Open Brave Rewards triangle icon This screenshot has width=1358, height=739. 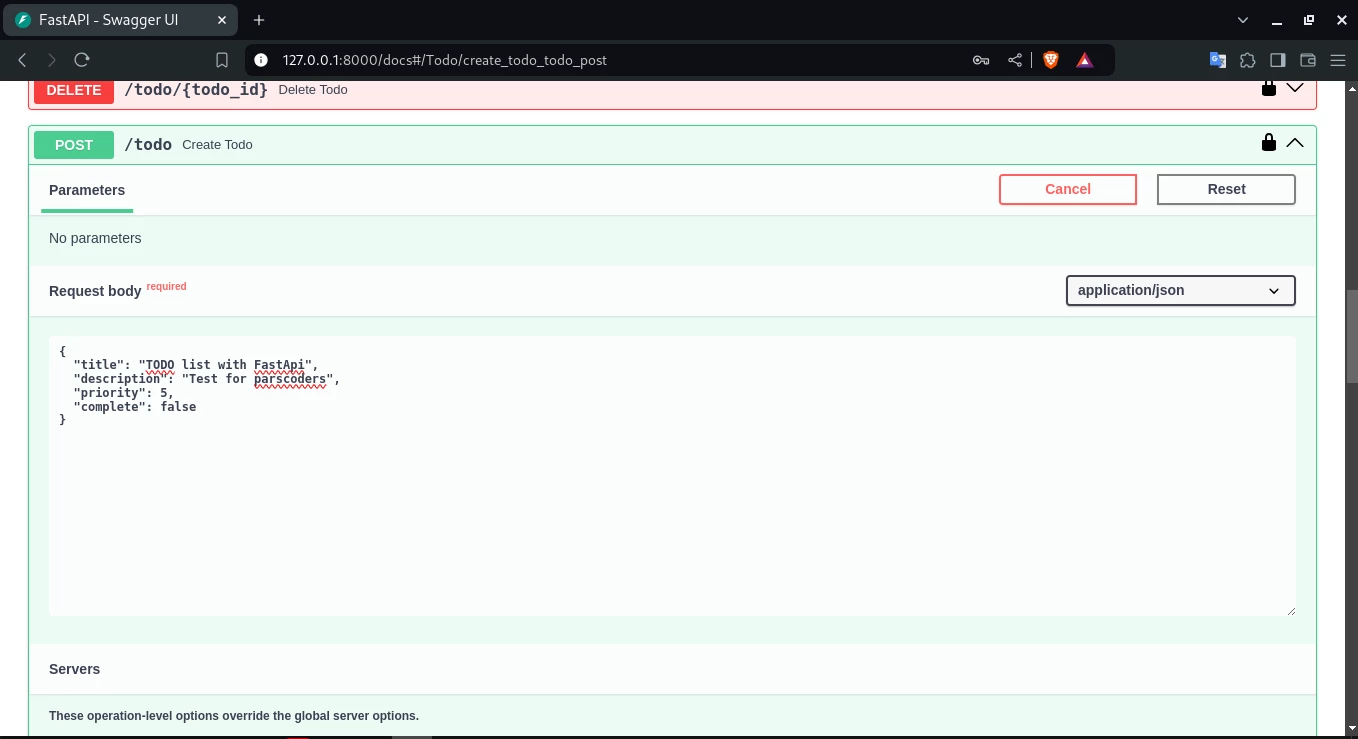[1084, 60]
